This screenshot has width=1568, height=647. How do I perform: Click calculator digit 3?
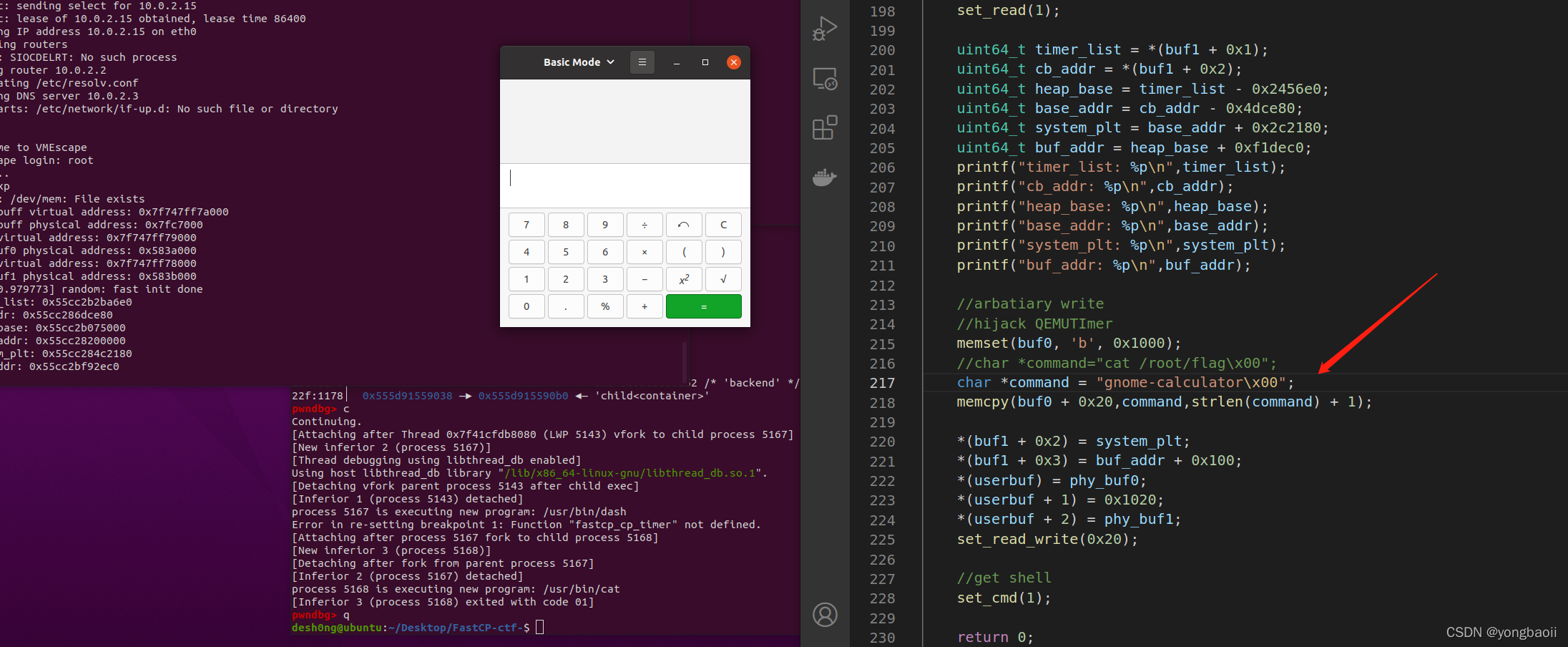coord(605,279)
